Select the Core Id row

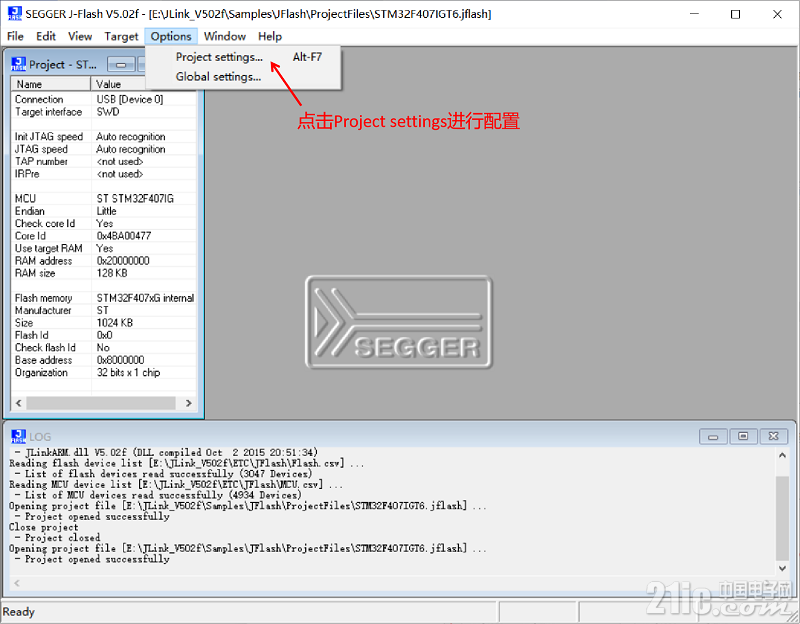click(104, 236)
